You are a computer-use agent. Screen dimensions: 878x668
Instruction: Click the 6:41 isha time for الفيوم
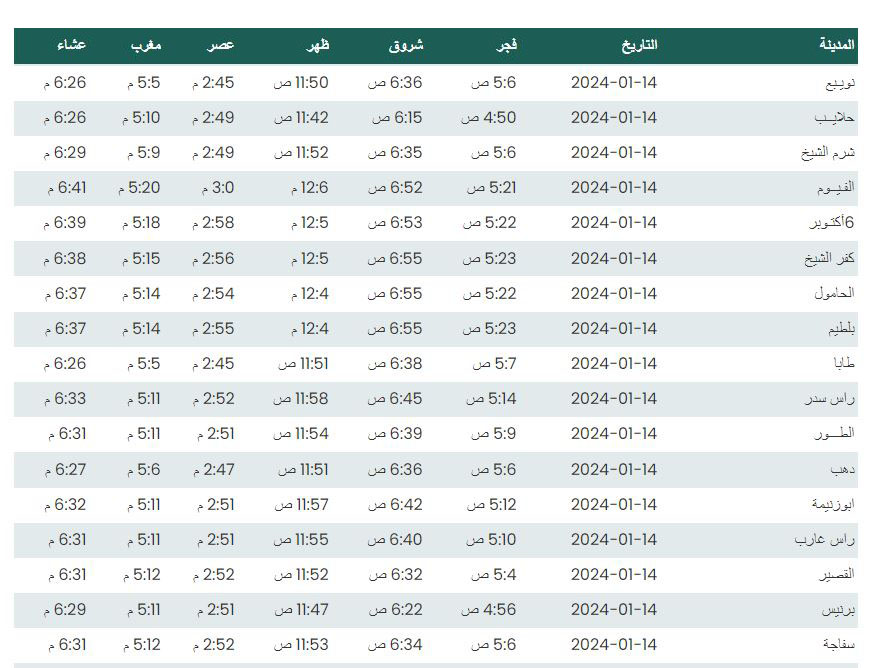67,188
